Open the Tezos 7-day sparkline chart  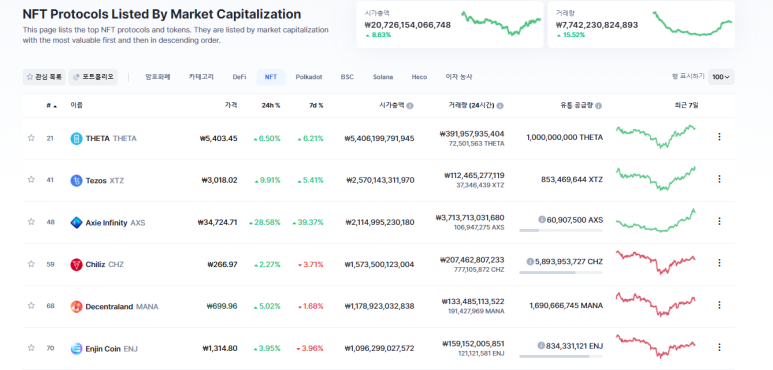[656, 178]
